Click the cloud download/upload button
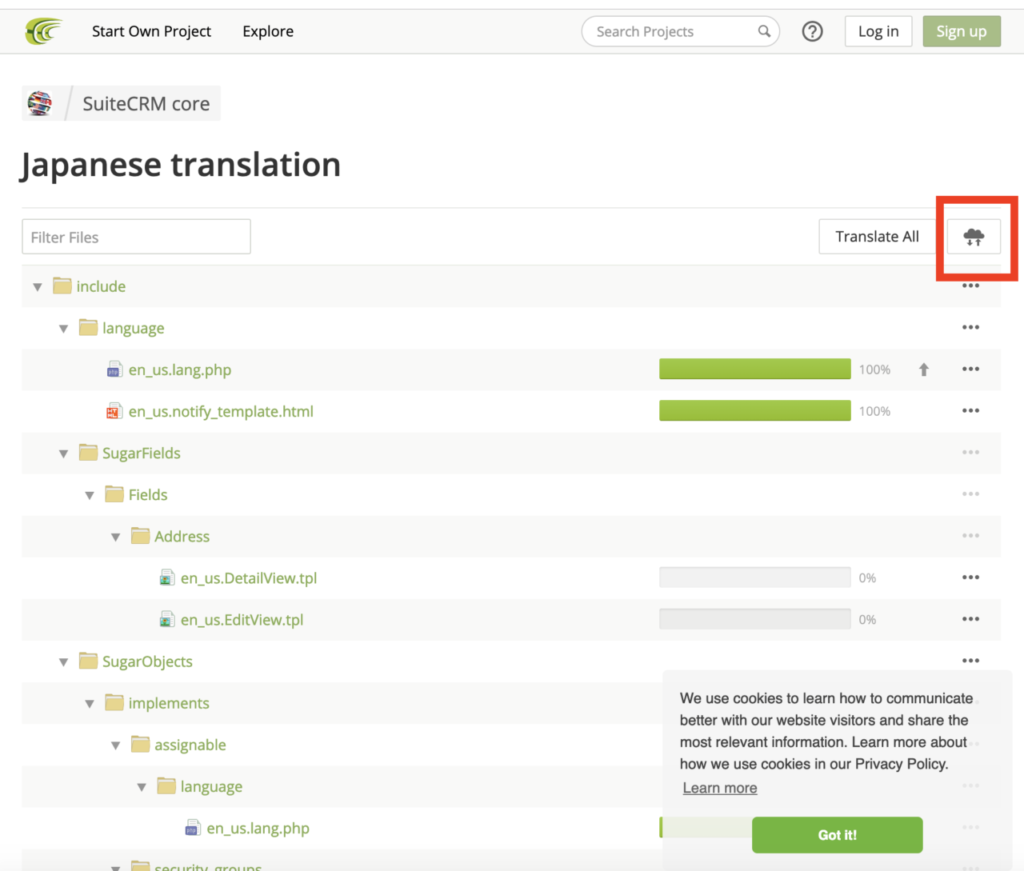The height and width of the screenshot is (871, 1024). pyautogui.click(x=973, y=236)
